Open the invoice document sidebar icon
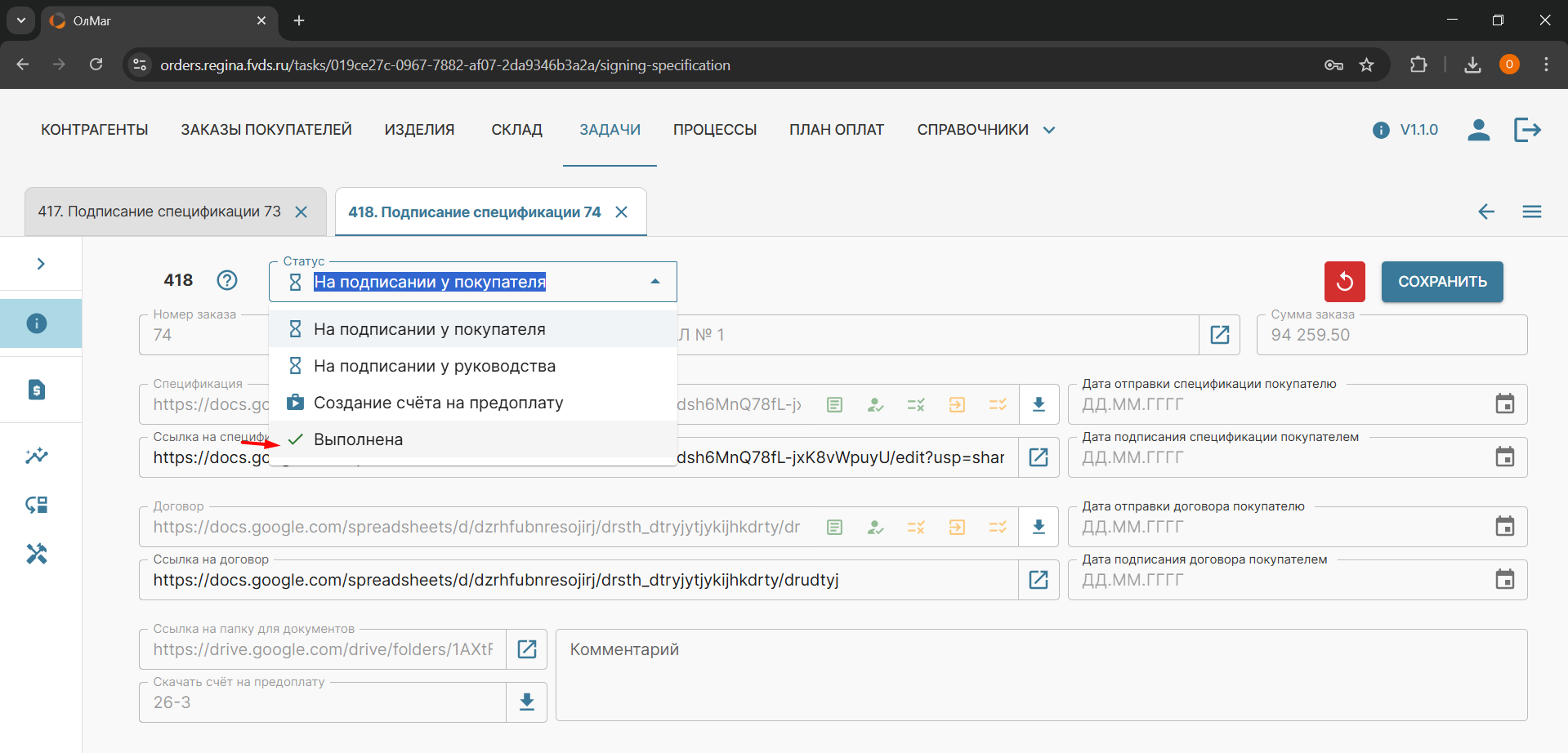Image resolution: width=1568 pixels, height=753 pixels. (37, 390)
